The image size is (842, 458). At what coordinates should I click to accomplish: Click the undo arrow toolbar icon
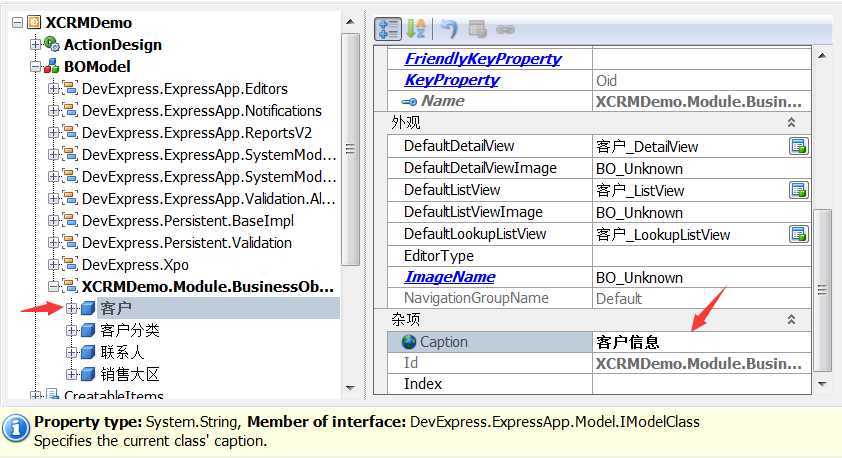449,29
